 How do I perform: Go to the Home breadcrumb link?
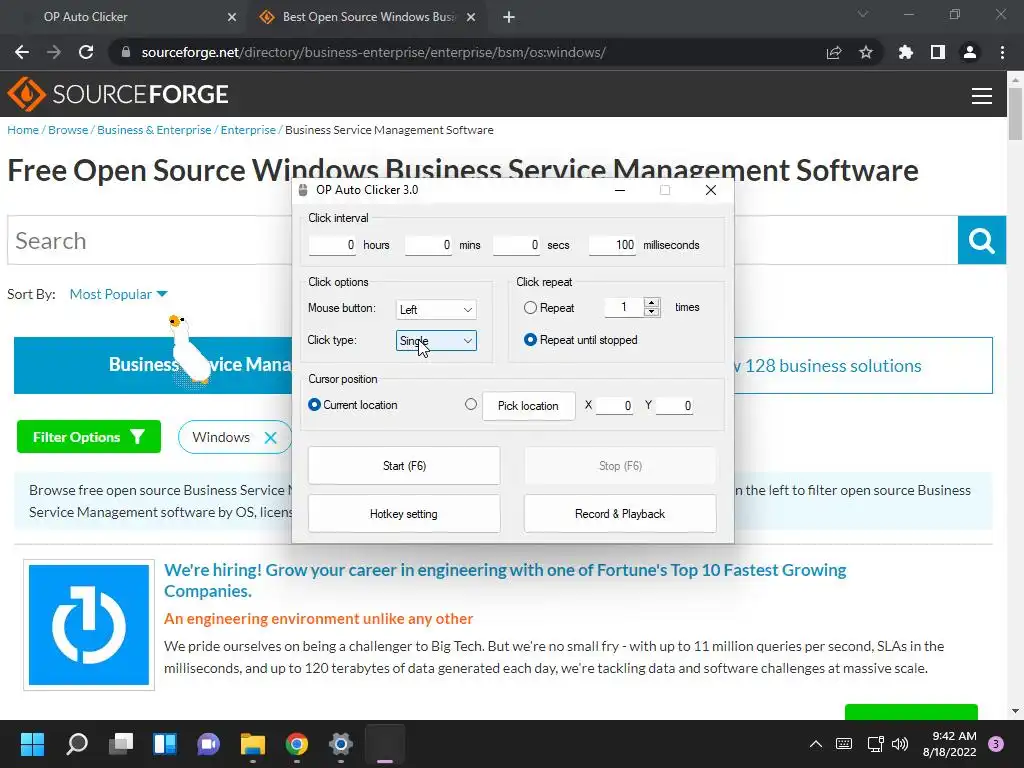[x=23, y=130]
